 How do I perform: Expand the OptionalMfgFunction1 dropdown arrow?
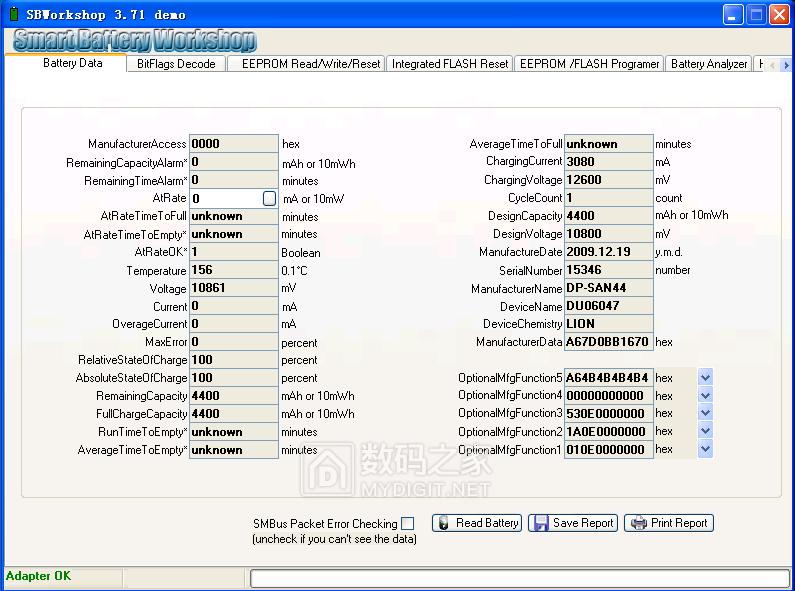(705, 450)
